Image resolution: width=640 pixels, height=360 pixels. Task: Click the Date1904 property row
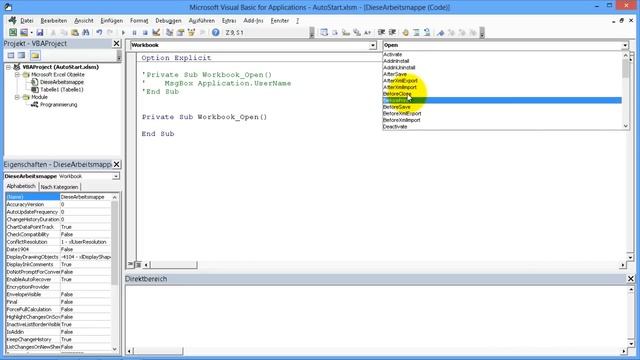(x=58, y=249)
